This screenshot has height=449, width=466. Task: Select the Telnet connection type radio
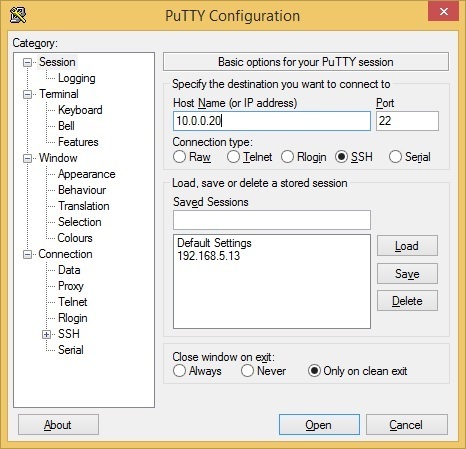pos(233,157)
